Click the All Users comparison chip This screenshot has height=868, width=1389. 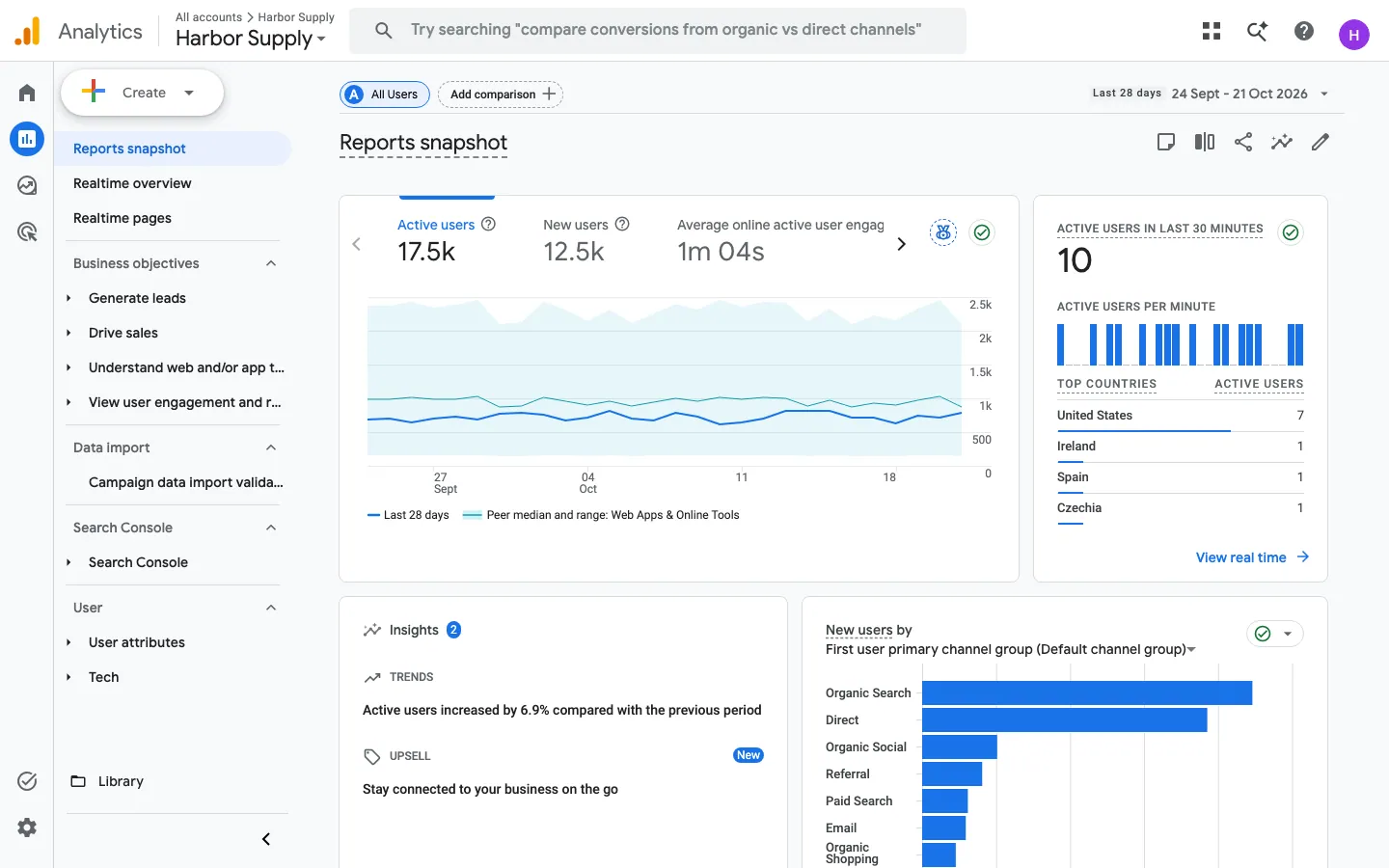tap(385, 95)
